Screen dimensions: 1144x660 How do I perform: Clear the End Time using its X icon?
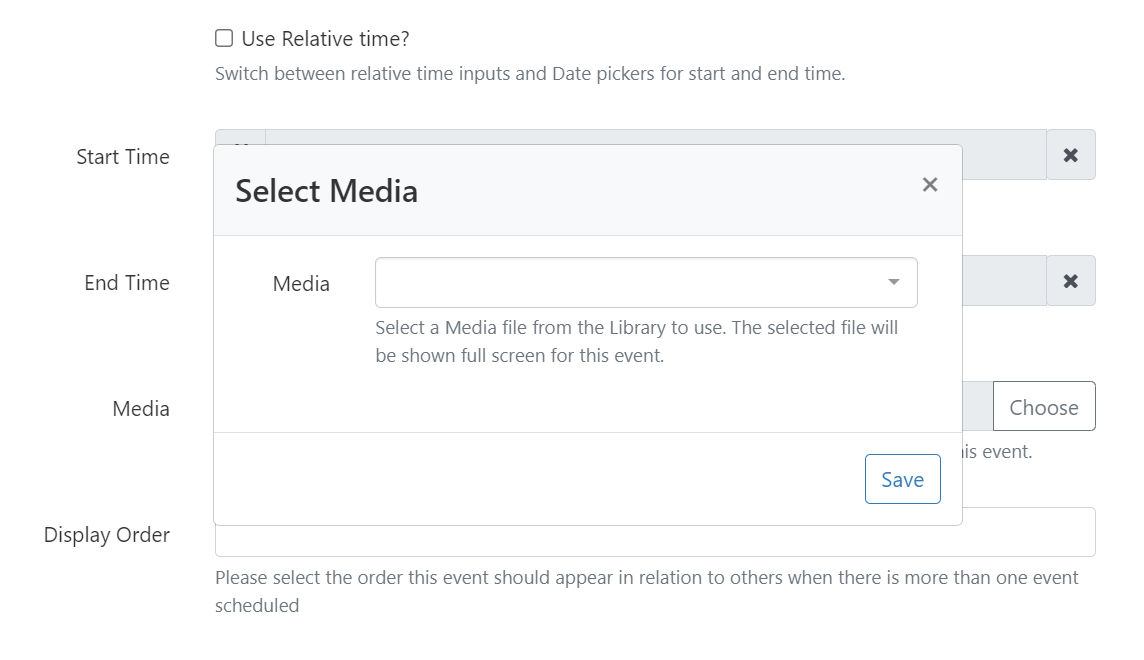click(1071, 281)
